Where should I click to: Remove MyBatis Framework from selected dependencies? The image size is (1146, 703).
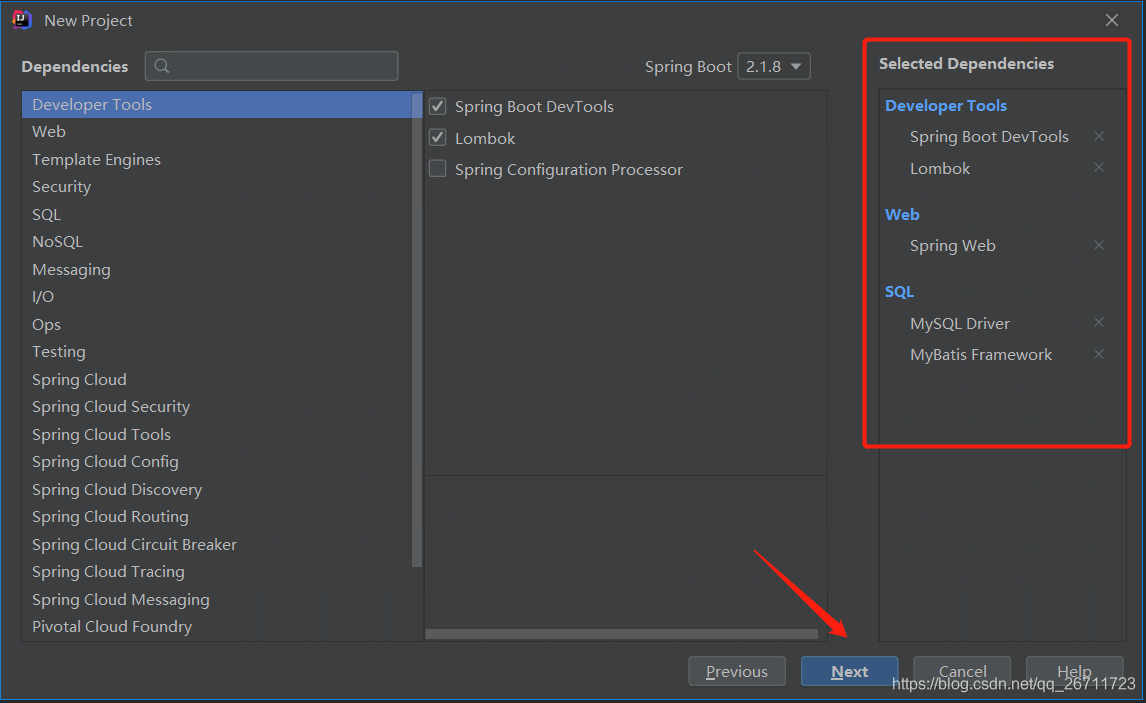(1098, 354)
